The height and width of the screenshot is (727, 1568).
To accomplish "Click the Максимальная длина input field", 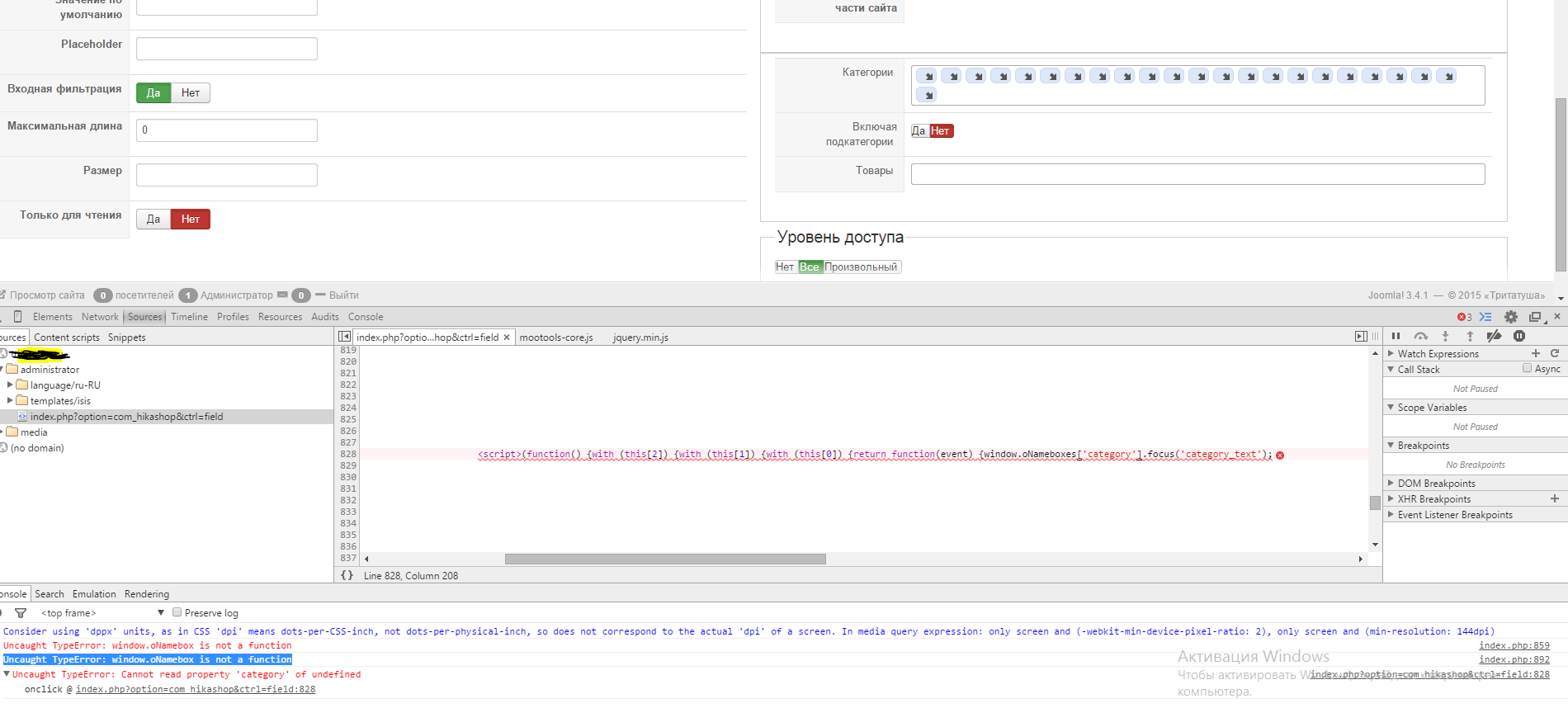I will pos(227,130).
